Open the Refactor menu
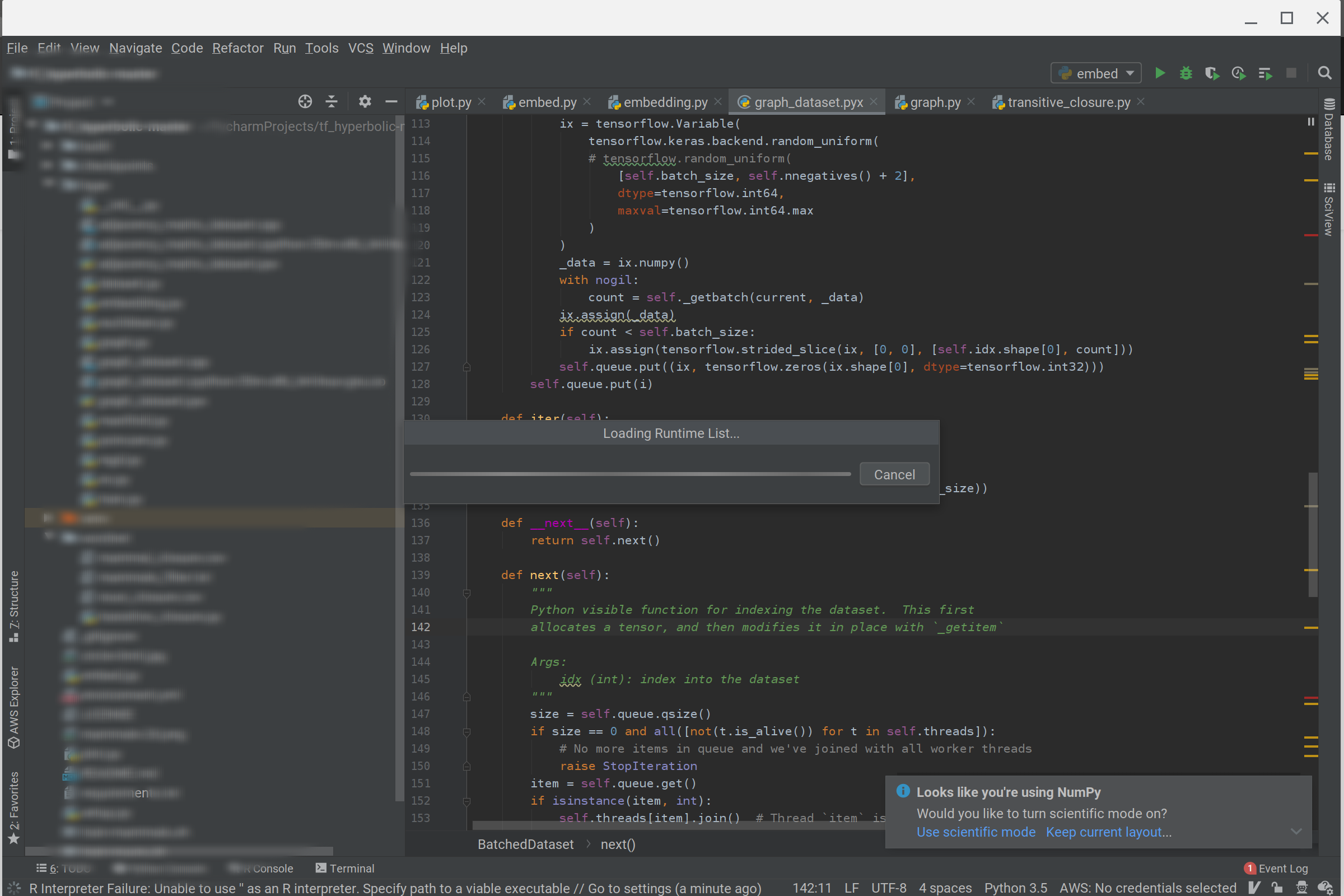 (237, 48)
